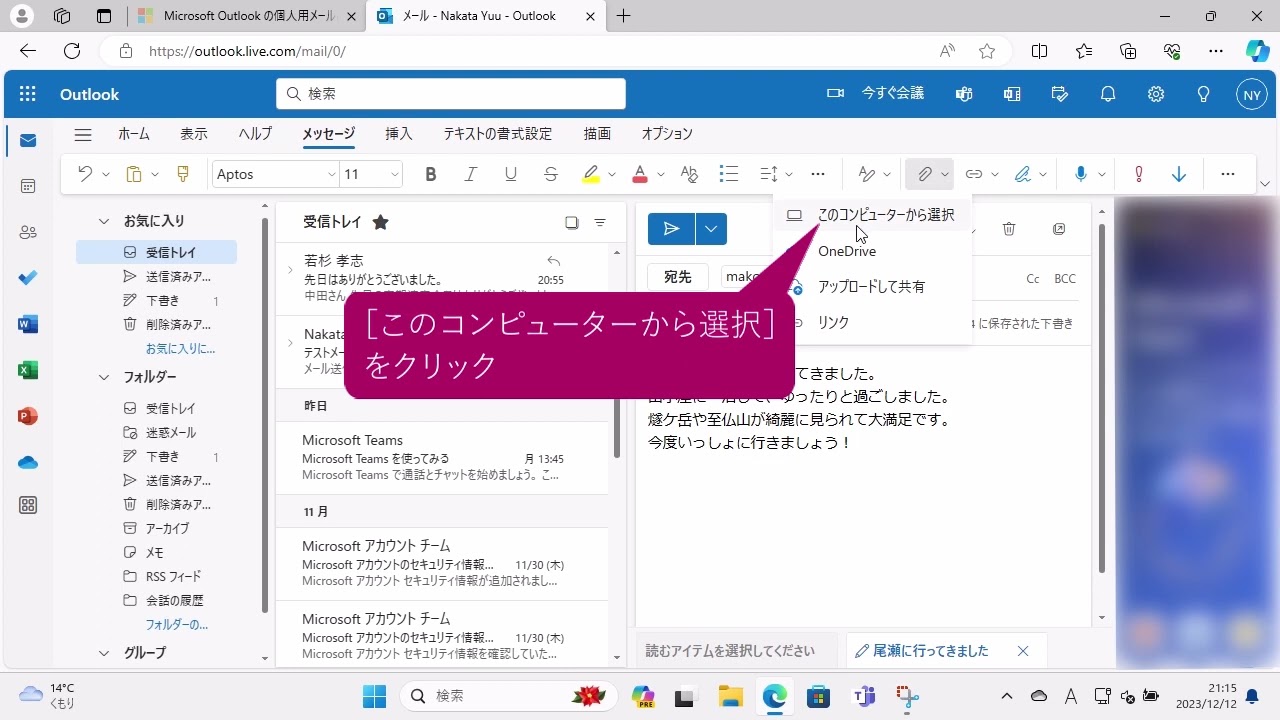Click the Attach file paperclip icon
The height and width of the screenshot is (720, 1280).
(925, 174)
